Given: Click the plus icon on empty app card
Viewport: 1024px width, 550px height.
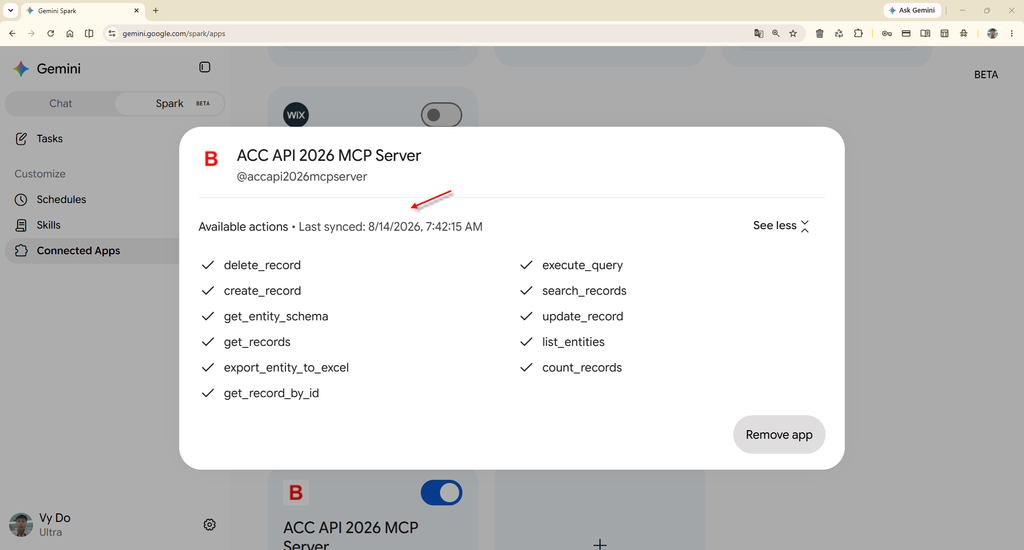Looking at the screenshot, I should [600, 543].
